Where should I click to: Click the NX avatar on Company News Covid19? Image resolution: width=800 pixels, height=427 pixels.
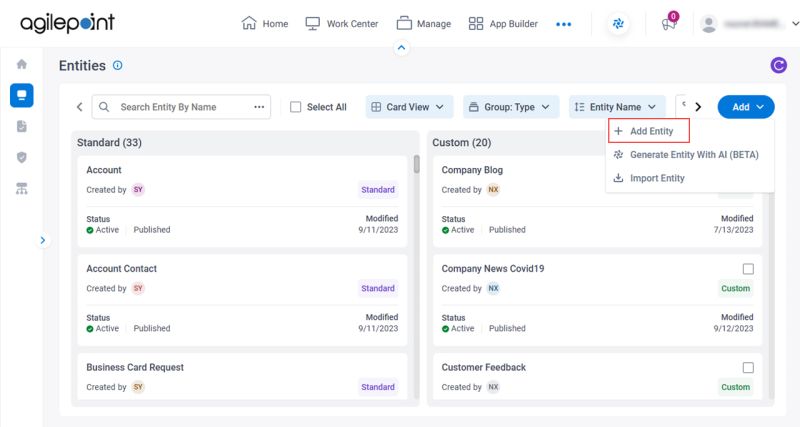coord(493,289)
